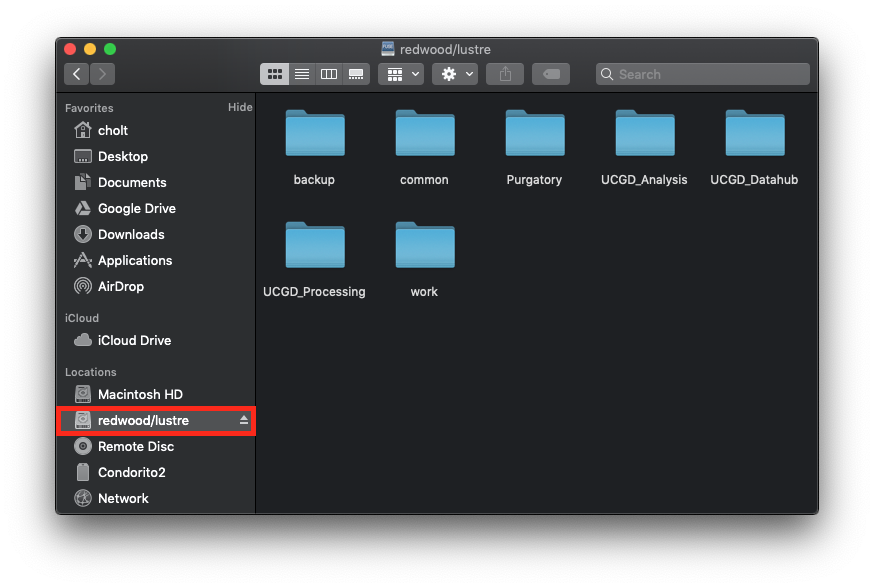Viewport: 874px width, 588px height.
Task: Open the cholt home folder in the sidebar
Action: tap(156, 130)
